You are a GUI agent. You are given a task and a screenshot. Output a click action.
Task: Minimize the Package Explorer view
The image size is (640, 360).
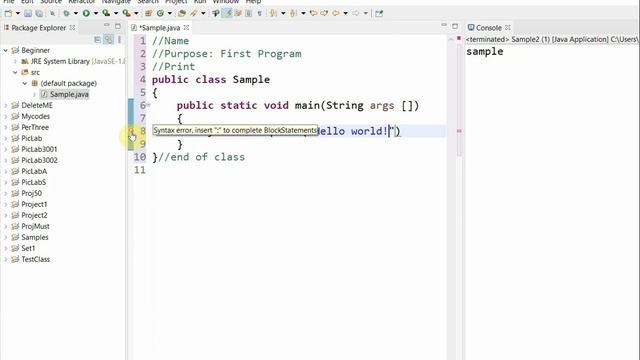[x=107, y=26]
